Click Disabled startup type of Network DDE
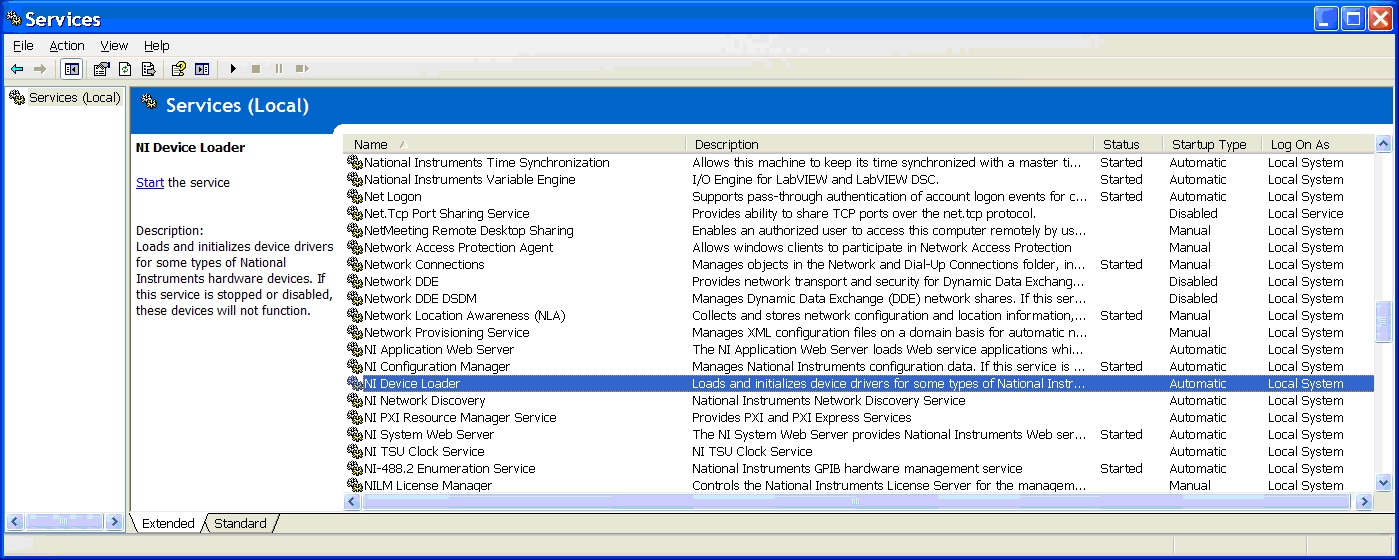The width and height of the screenshot is (1399, 560). (x=1193, y=282)
